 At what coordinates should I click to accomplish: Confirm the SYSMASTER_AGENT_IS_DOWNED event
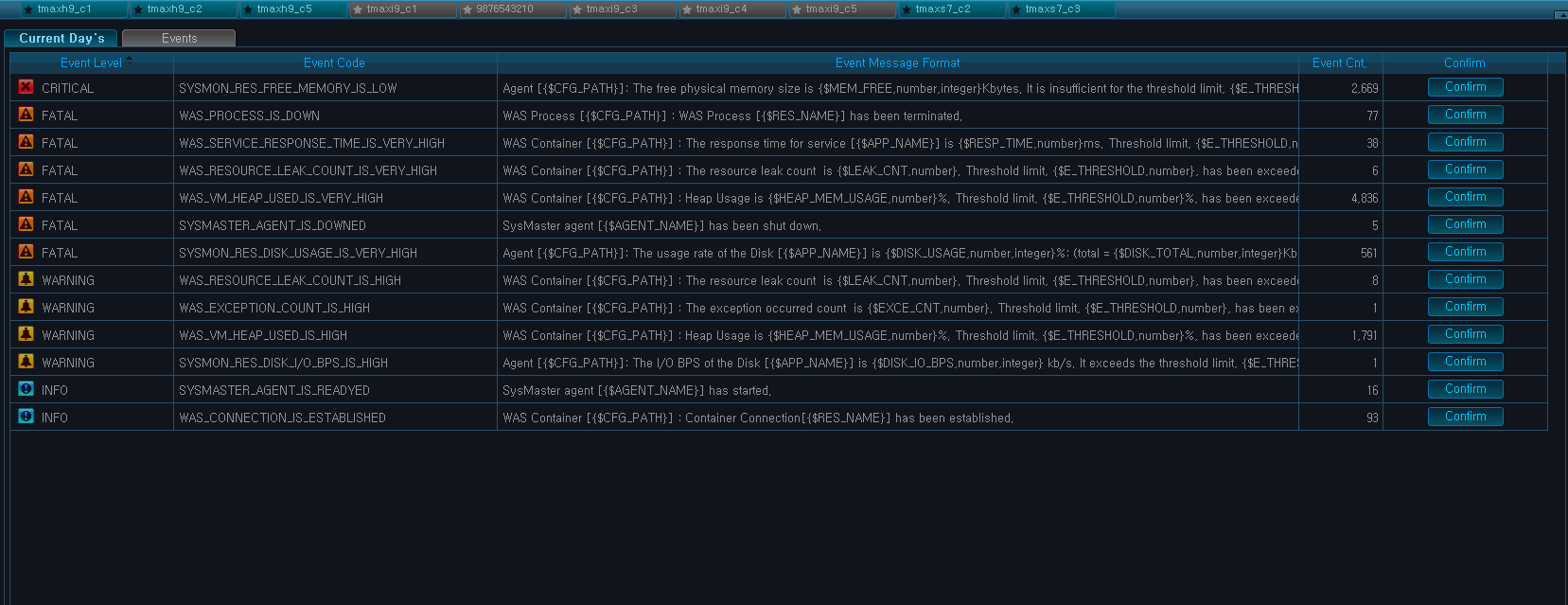1466,224
